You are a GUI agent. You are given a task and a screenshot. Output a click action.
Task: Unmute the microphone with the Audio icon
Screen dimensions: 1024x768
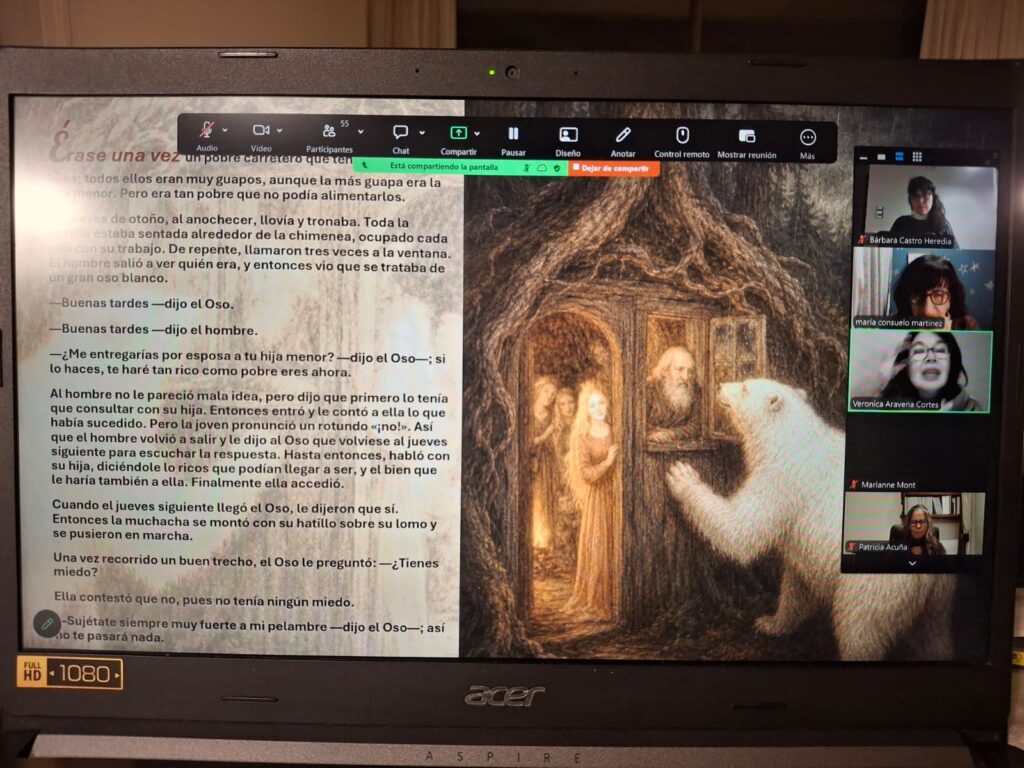pos(207,129)
